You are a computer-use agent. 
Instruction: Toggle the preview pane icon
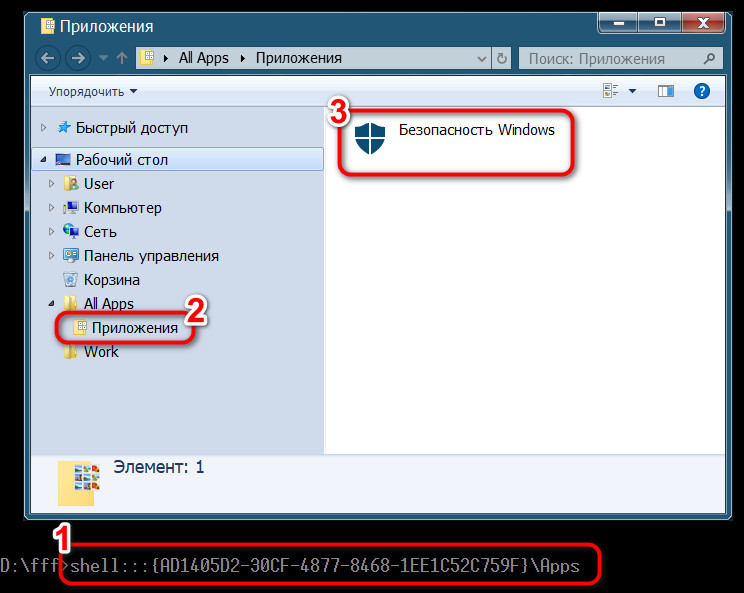[x=666, y=91]
